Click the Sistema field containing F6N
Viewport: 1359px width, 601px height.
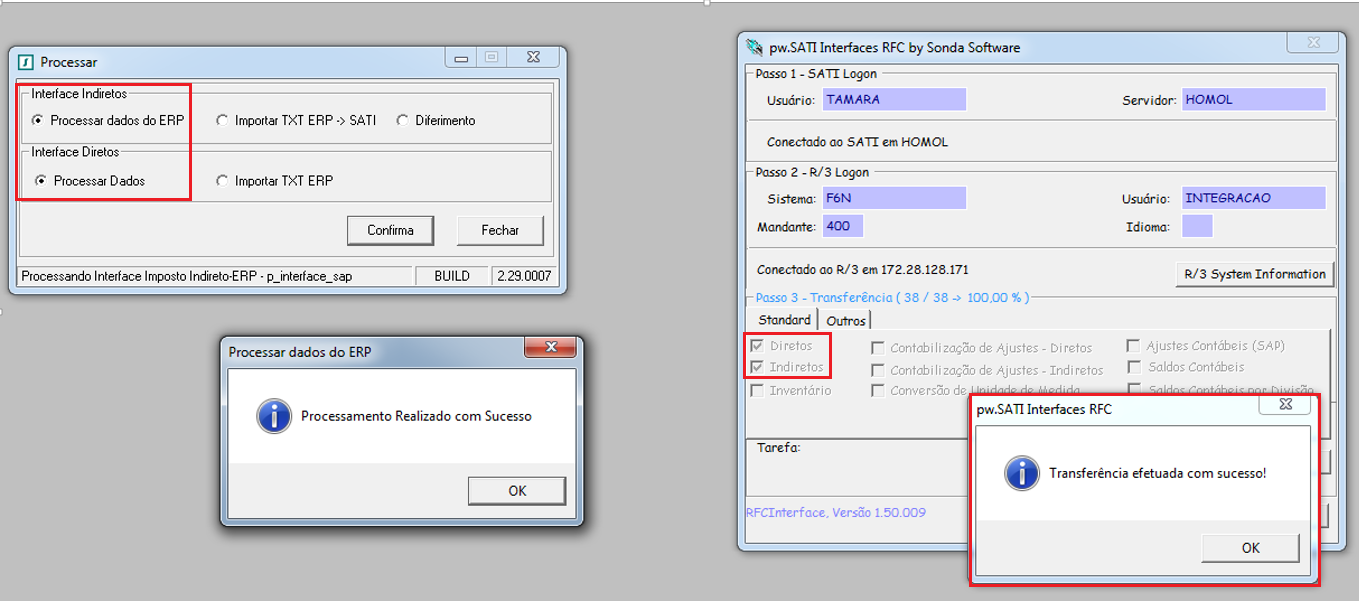click(x=894, y=198)
